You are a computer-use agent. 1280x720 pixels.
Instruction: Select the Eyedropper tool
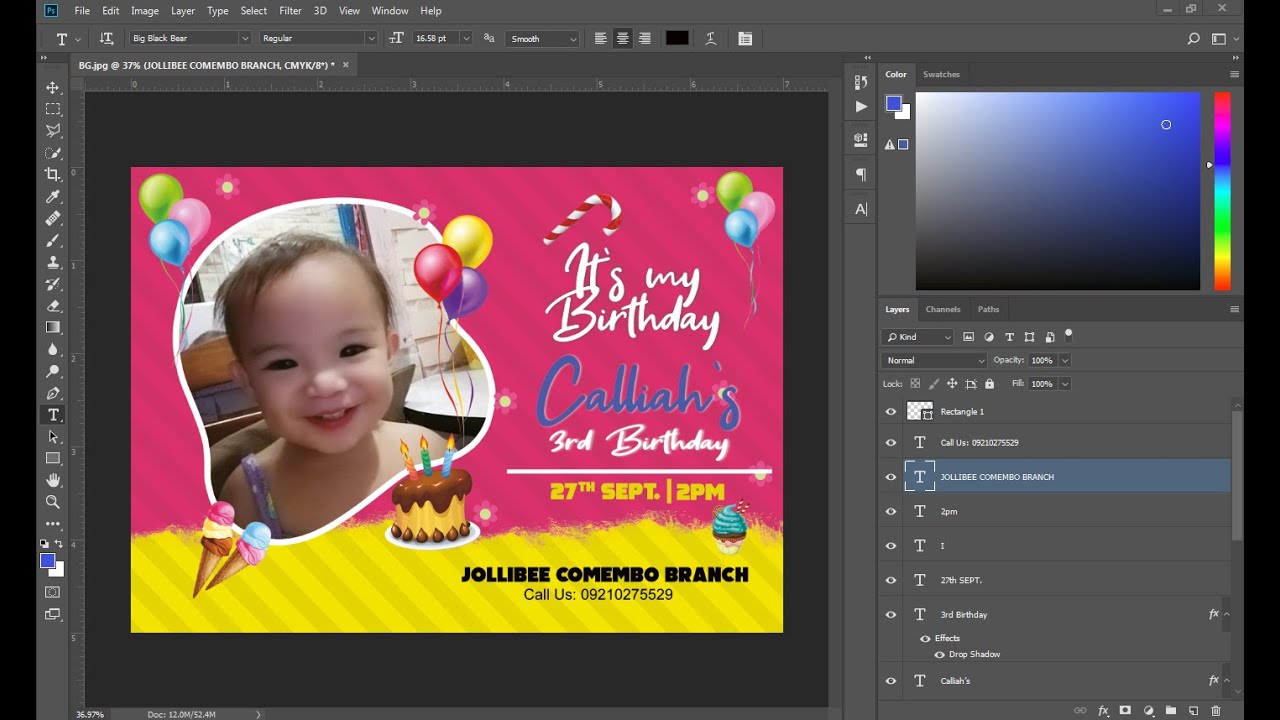pyautogui.click(x=53, y=196)
